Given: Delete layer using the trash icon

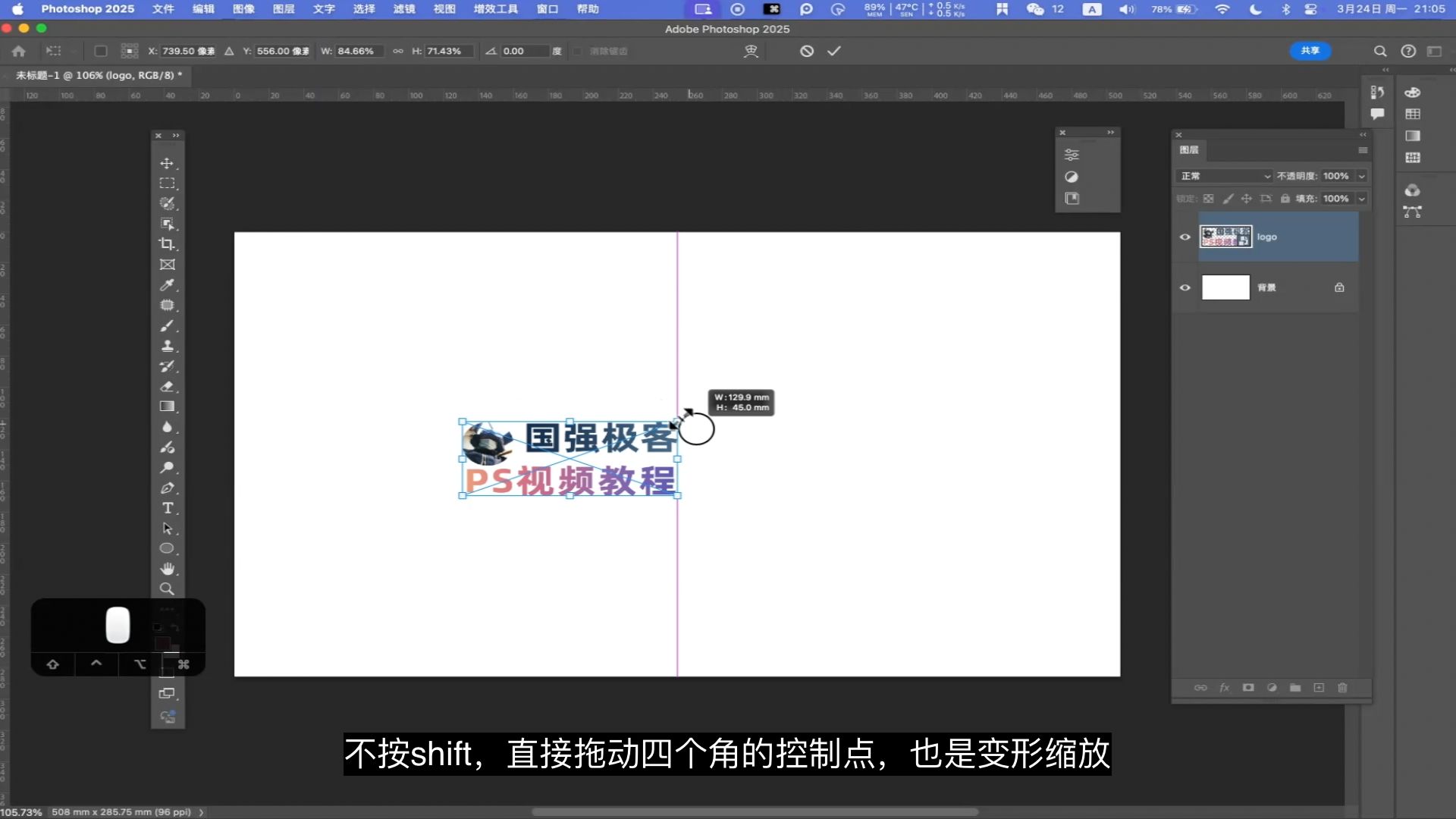Looking at the screenshot, I should coord(1342,688).
